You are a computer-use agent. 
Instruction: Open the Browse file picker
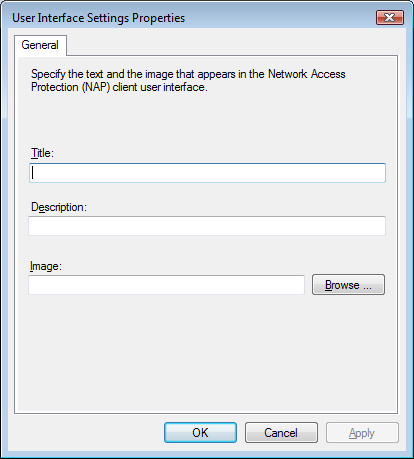[348, 285]
